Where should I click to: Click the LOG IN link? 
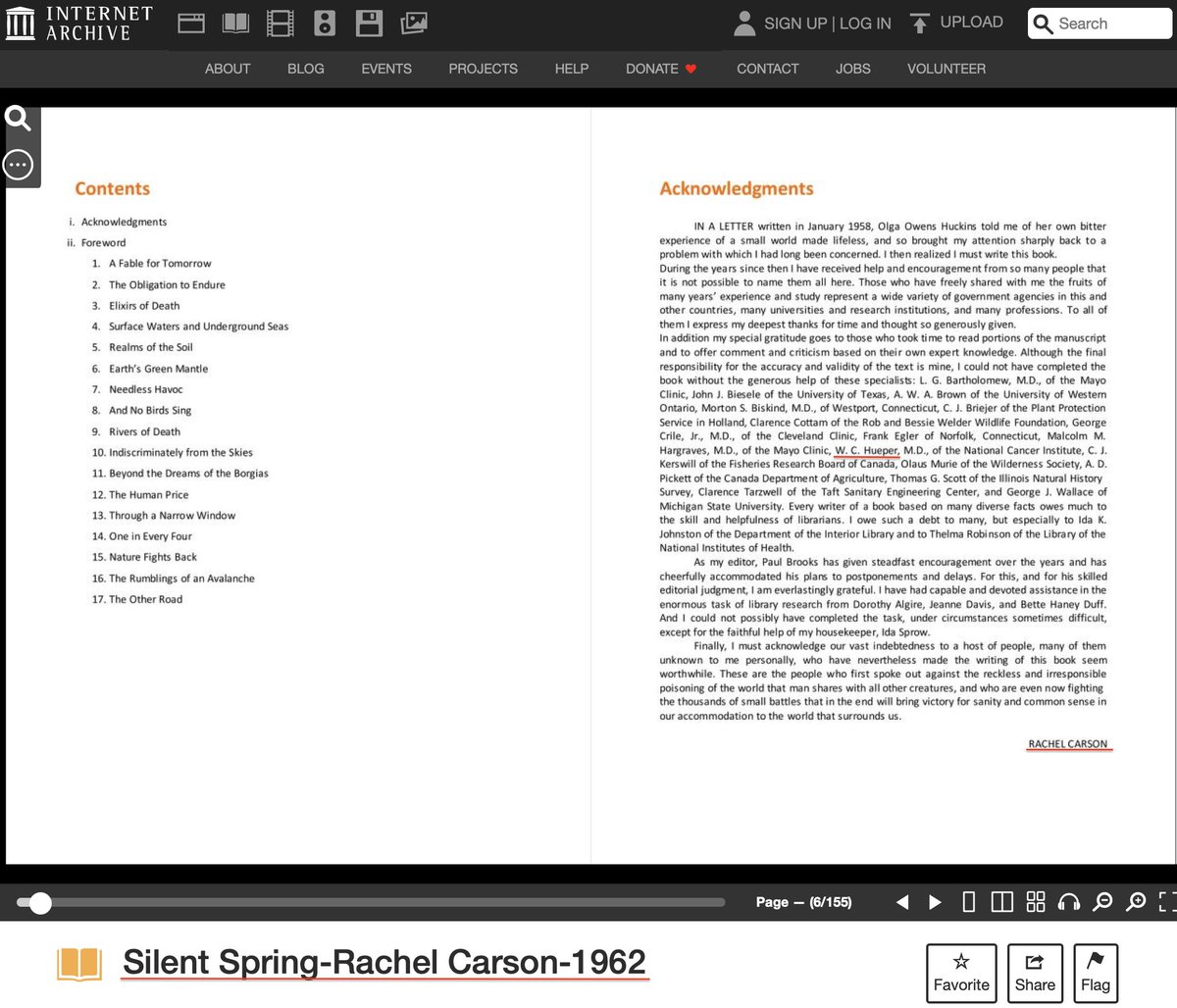865,24
